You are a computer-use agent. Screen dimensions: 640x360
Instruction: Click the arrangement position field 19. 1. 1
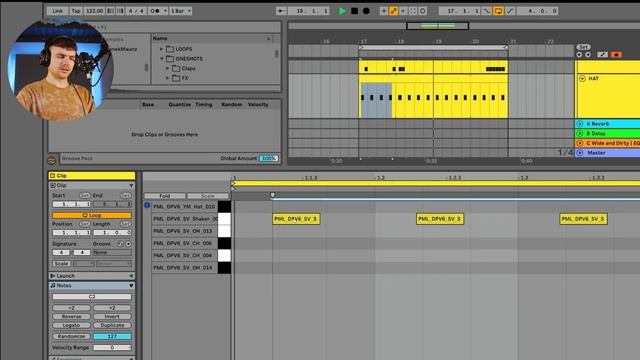[x=309, y=11]
